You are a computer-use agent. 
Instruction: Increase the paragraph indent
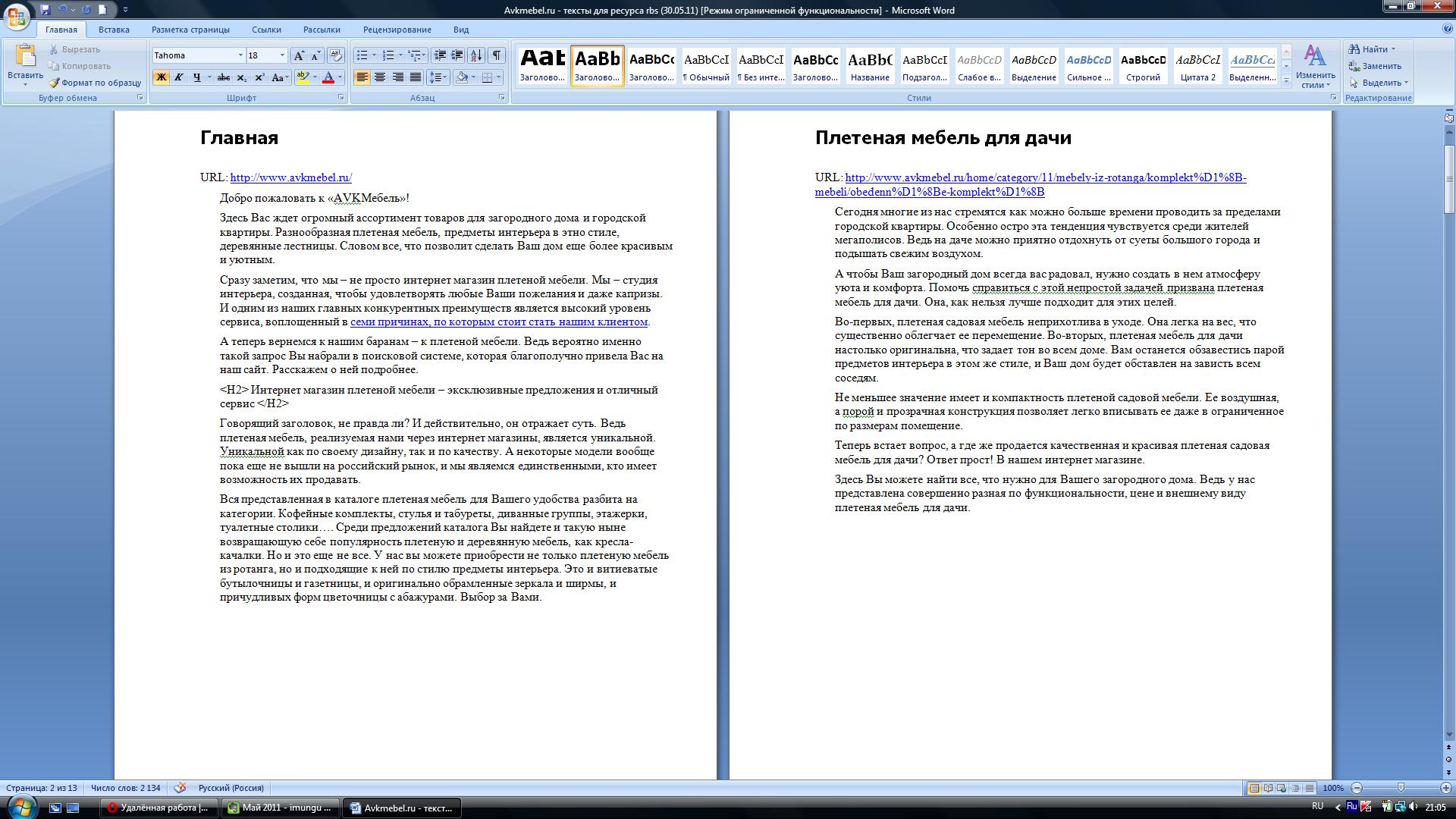457,55
